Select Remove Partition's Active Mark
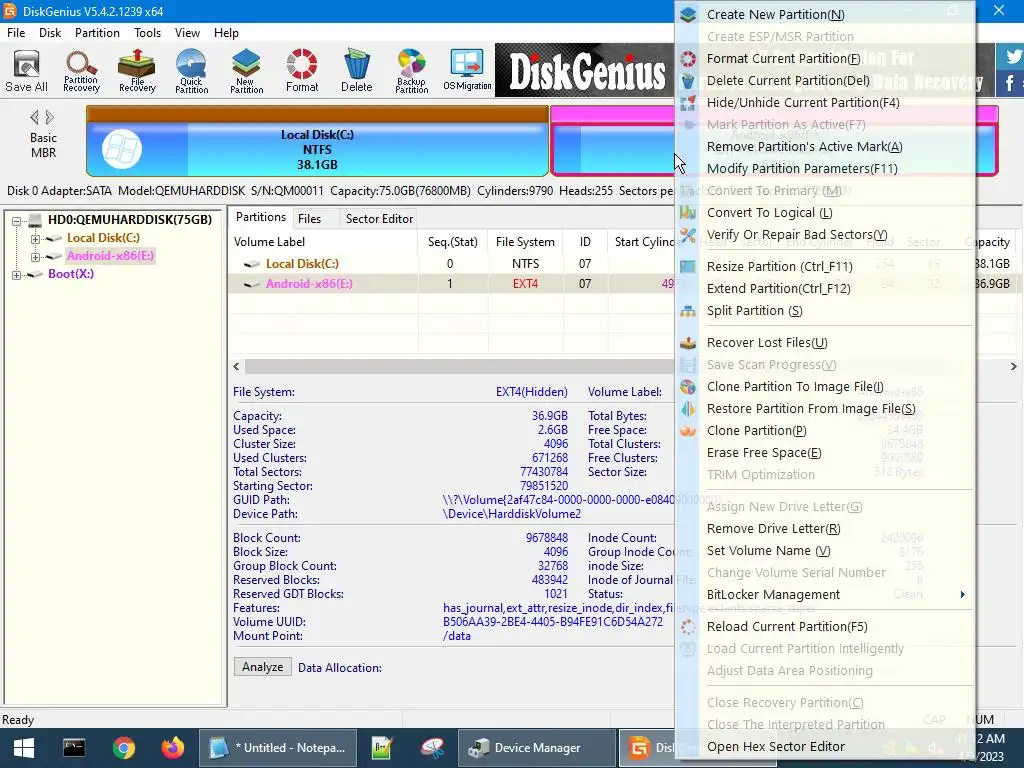The height and width of the screenshot is (768, 1024). point(805,146)
